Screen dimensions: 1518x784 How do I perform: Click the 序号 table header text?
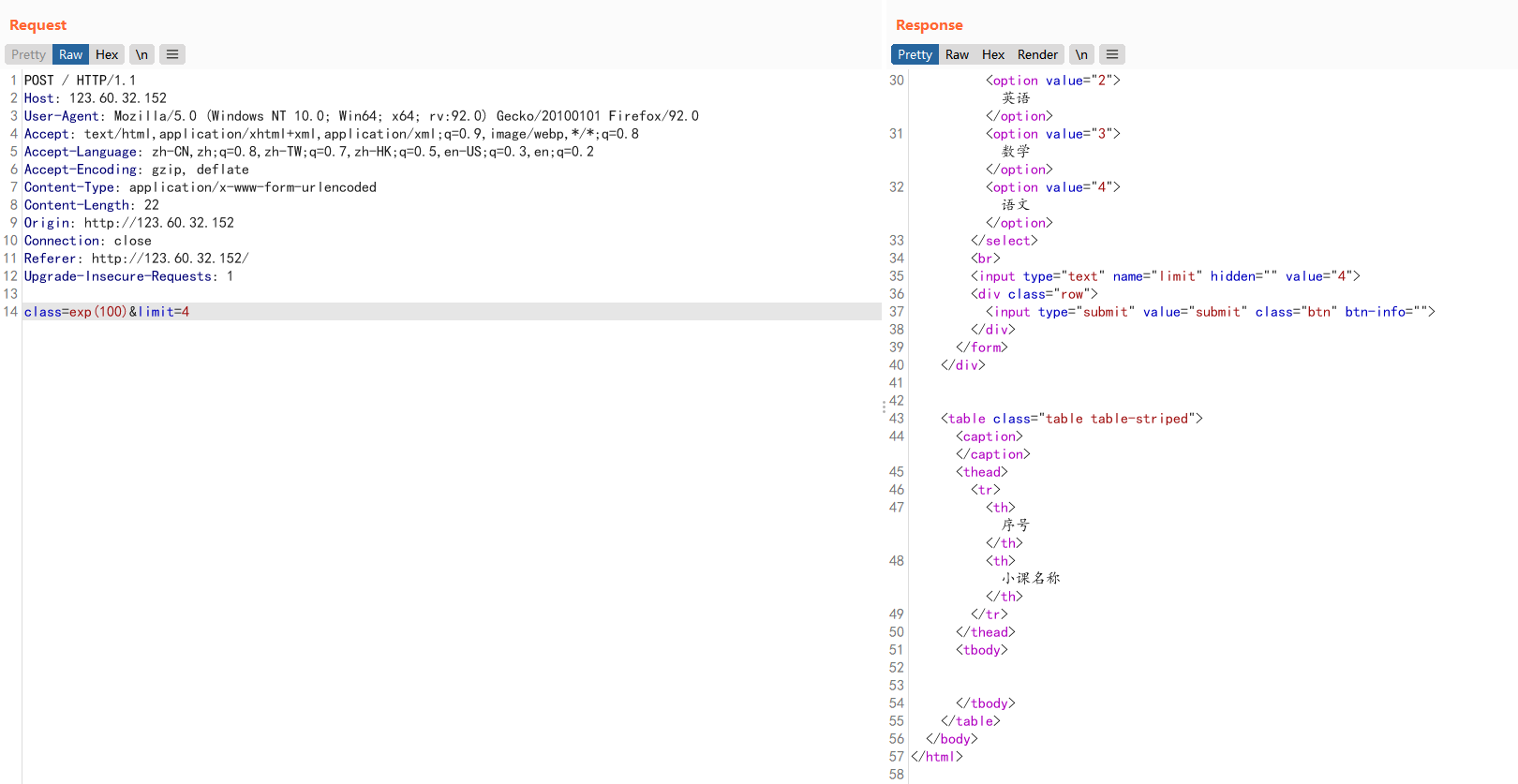coord(1016,525)
